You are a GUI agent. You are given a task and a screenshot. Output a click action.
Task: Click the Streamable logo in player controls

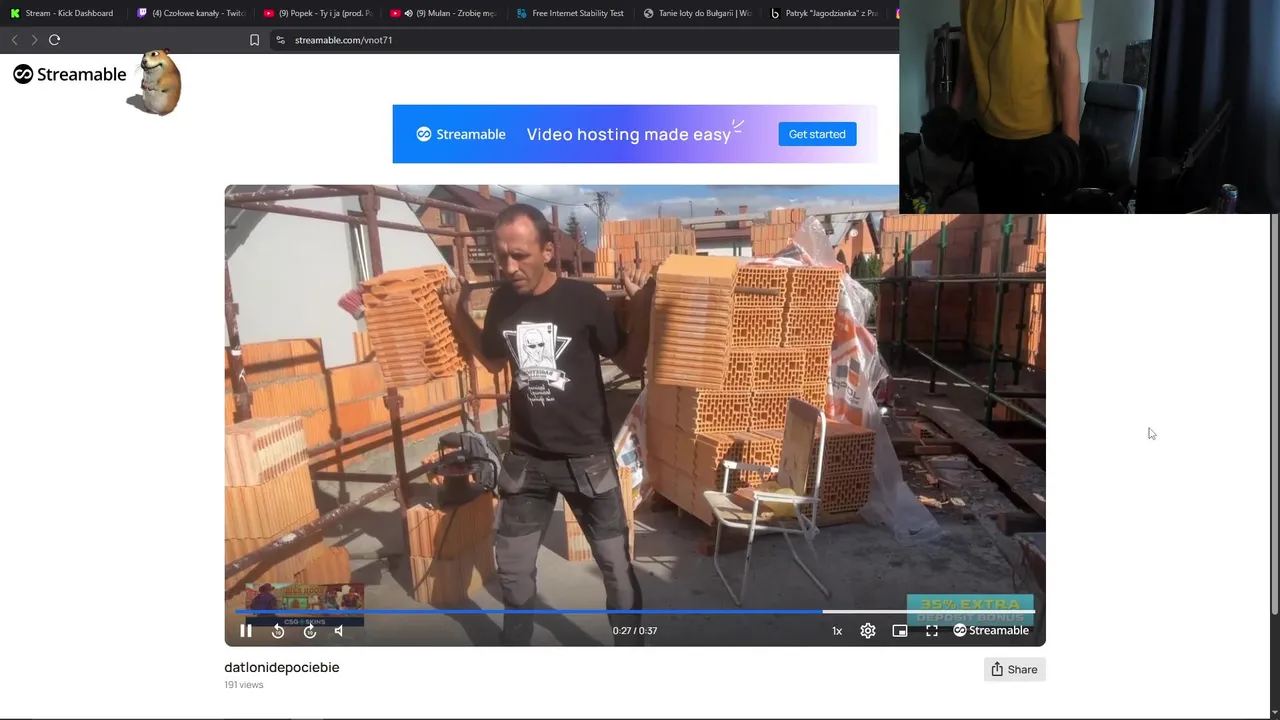(x=991, y=631)
